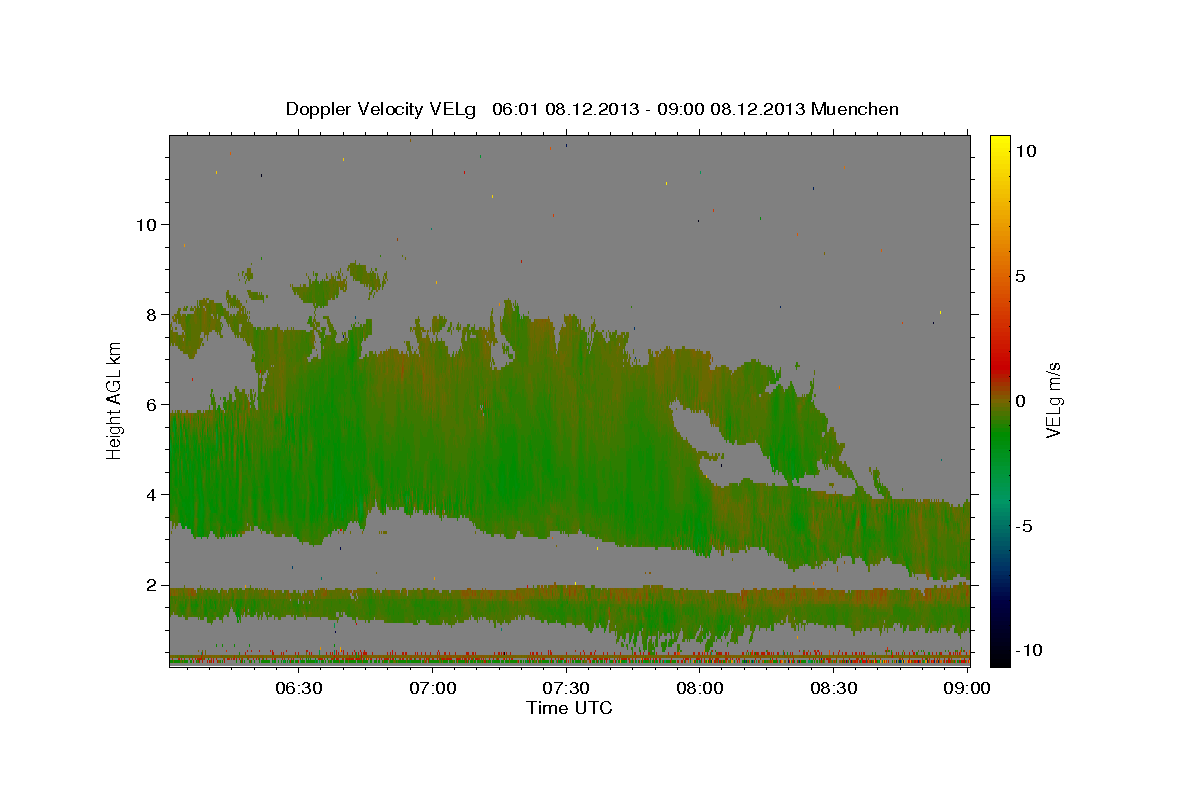Click the plot title 'Doppler Velocity VELg'
This screenshot has height=800, width=1200.
[x=380, y=109]
